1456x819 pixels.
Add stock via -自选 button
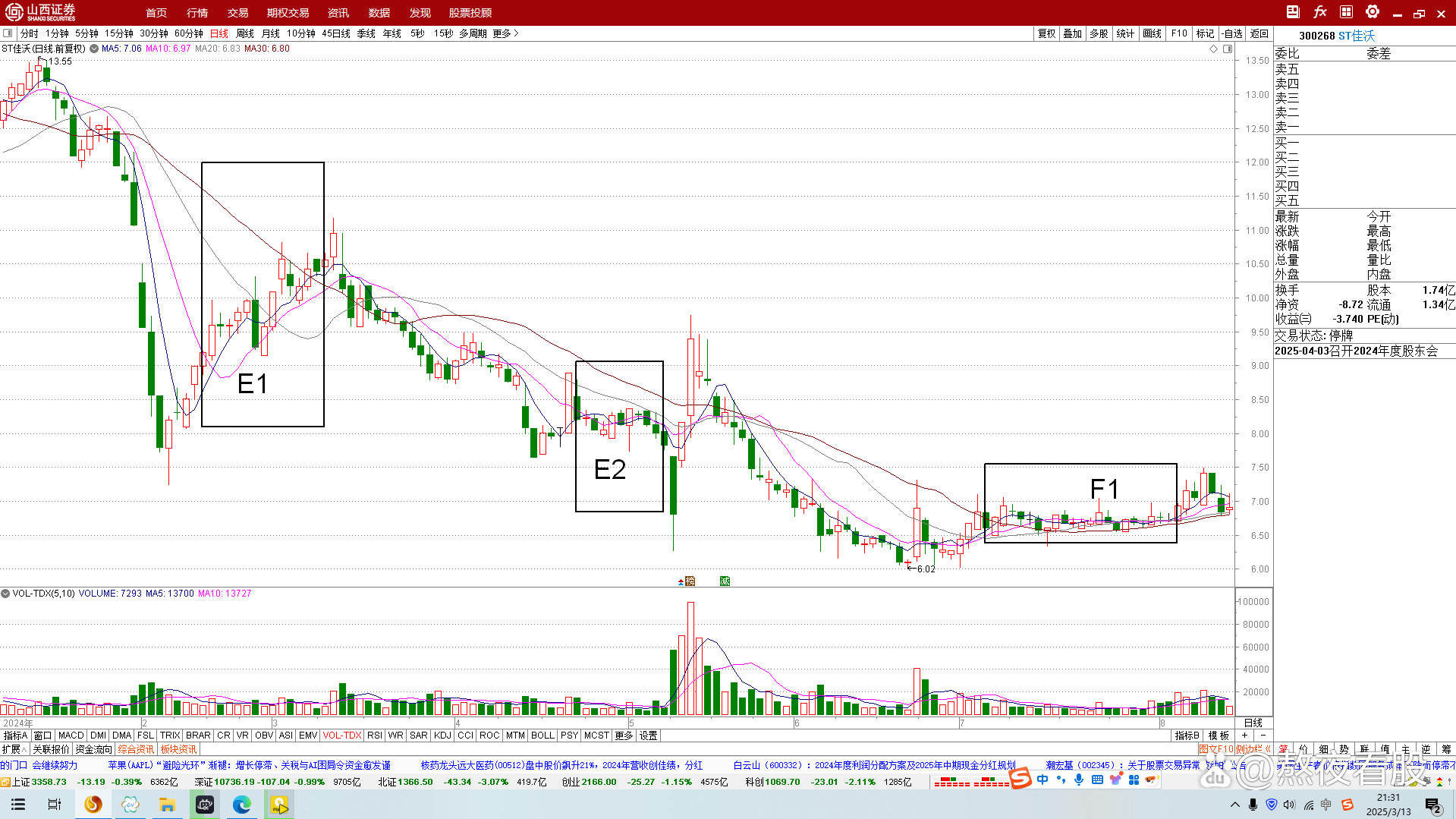(x=1232, y=33)
